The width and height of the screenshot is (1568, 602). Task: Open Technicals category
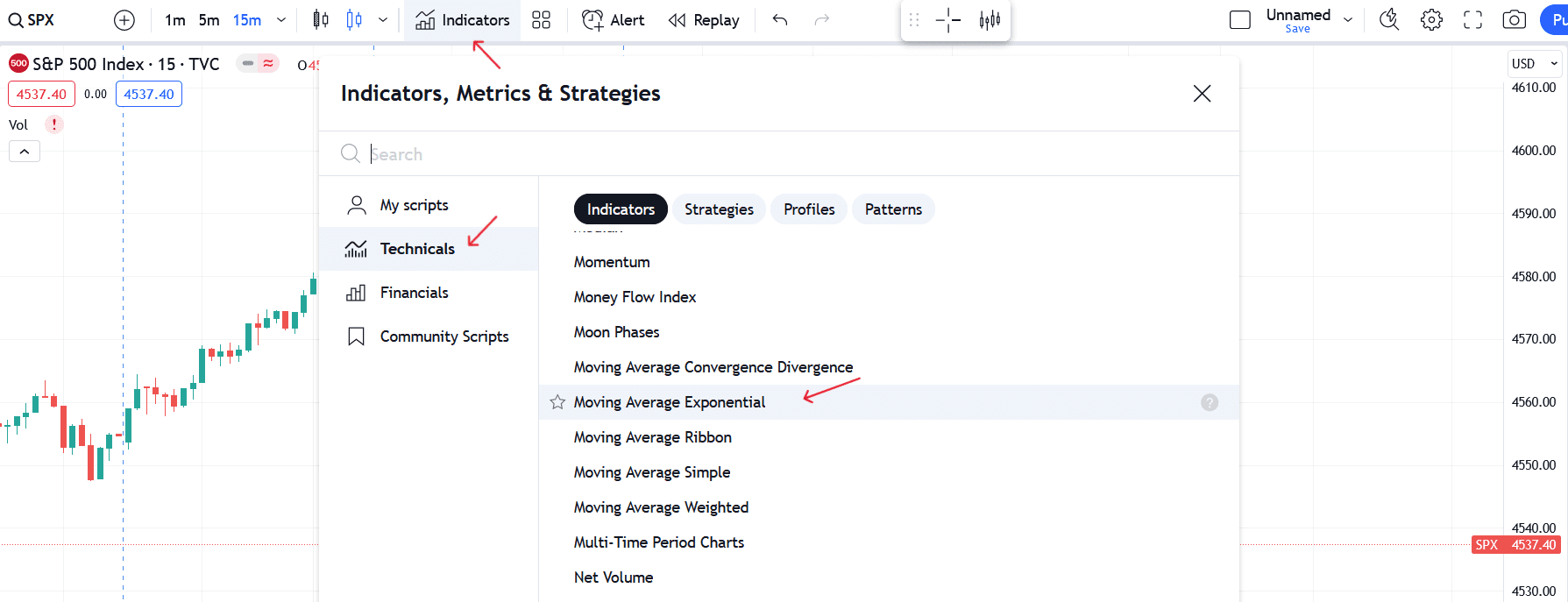coord(429,249)
